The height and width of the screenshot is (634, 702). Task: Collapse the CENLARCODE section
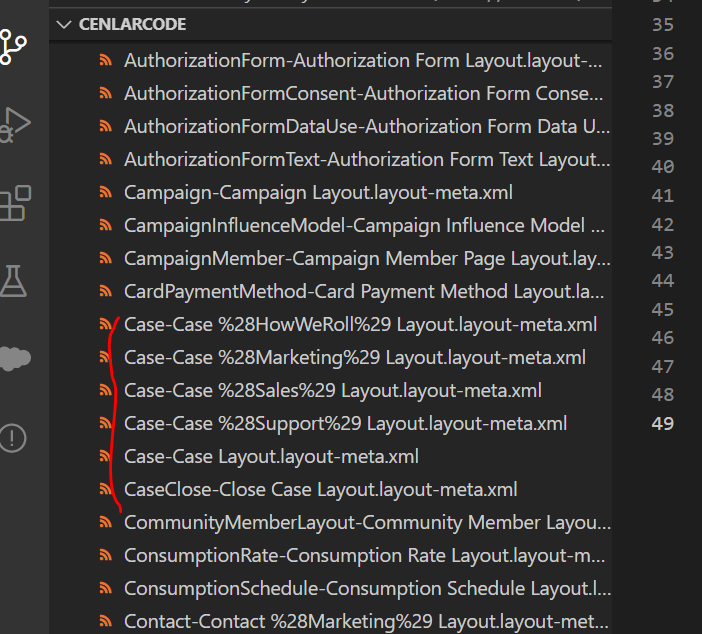(x=64, y=24)
